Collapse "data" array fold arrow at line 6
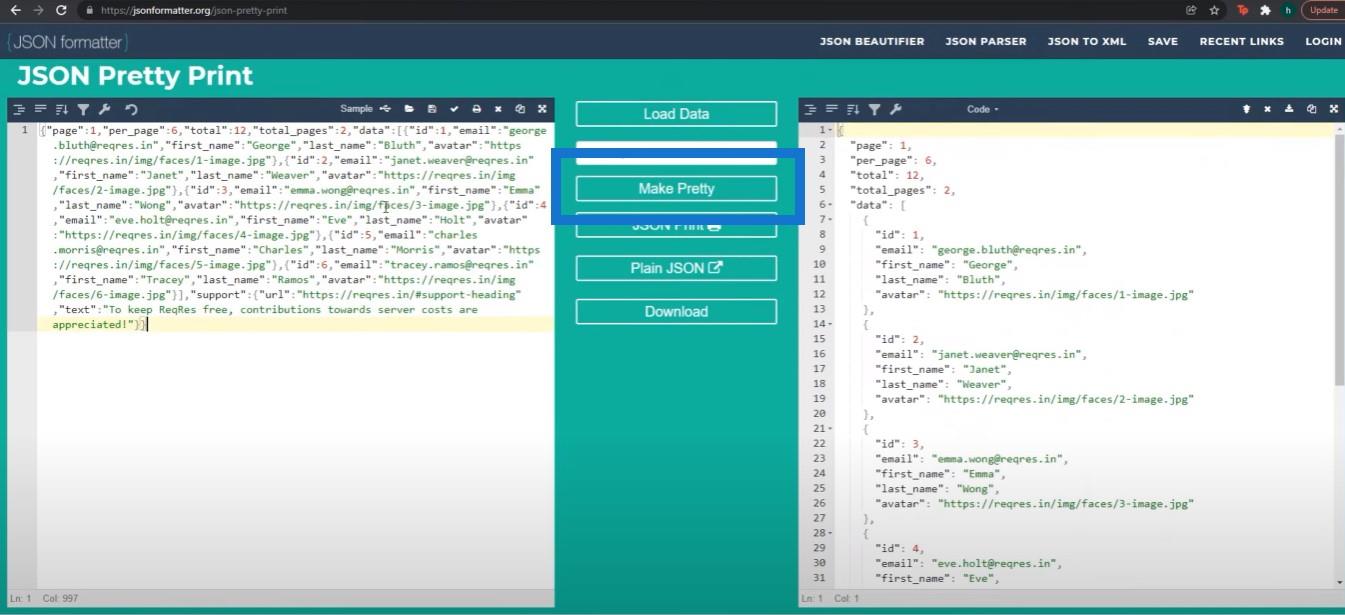Screen dimensions: 1345x615 point(832,205)
